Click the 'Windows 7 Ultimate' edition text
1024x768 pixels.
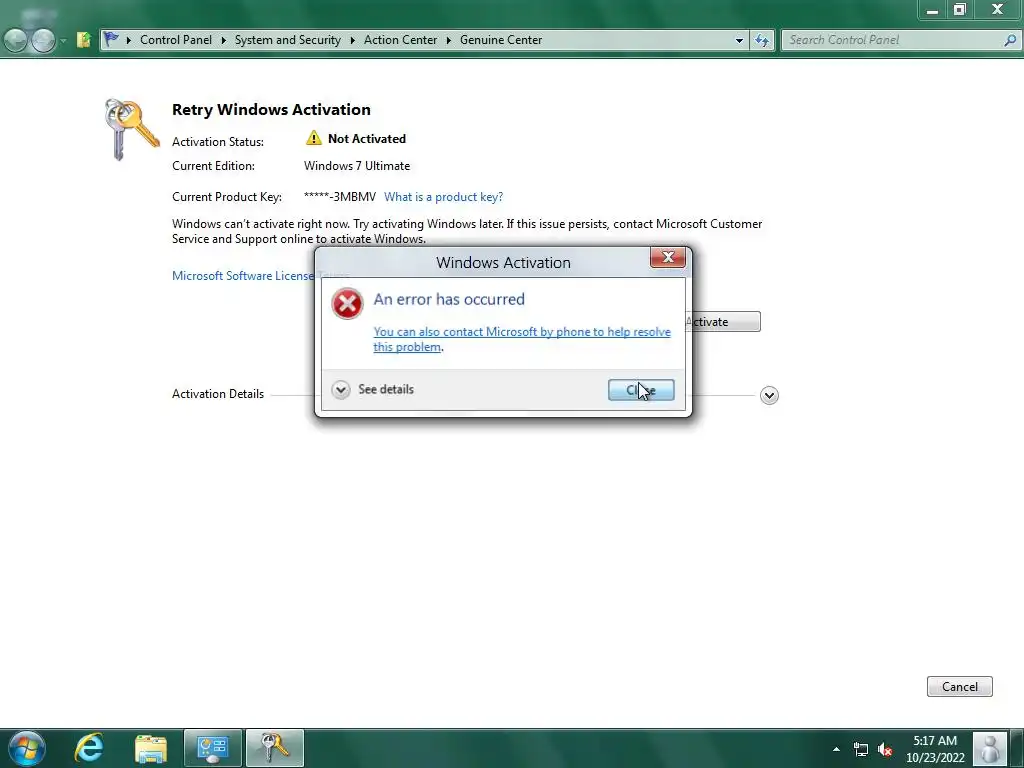click(357, 166)
